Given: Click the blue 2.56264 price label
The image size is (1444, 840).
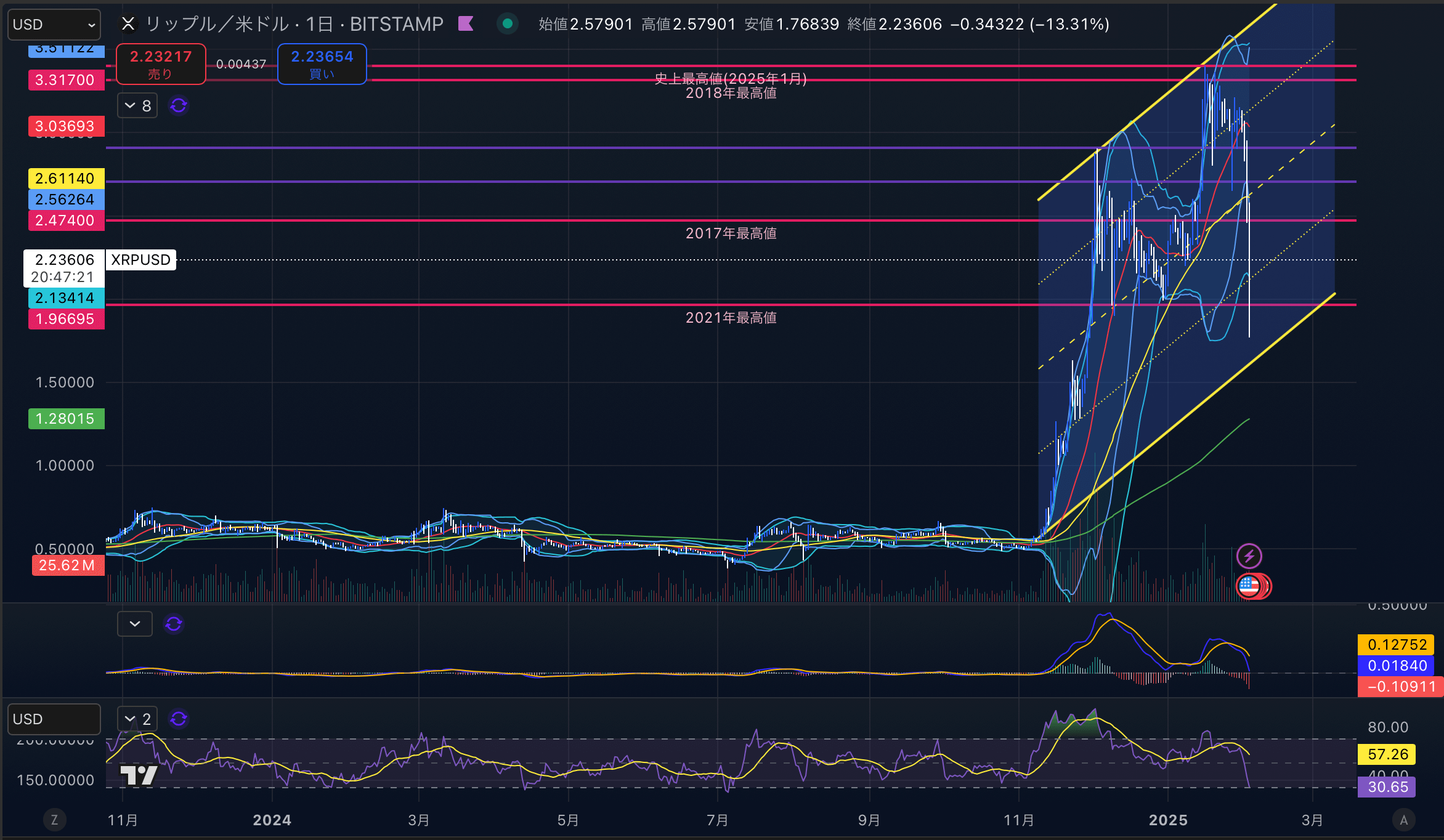Looking at the screenshot, I should (x=67, y=200).
